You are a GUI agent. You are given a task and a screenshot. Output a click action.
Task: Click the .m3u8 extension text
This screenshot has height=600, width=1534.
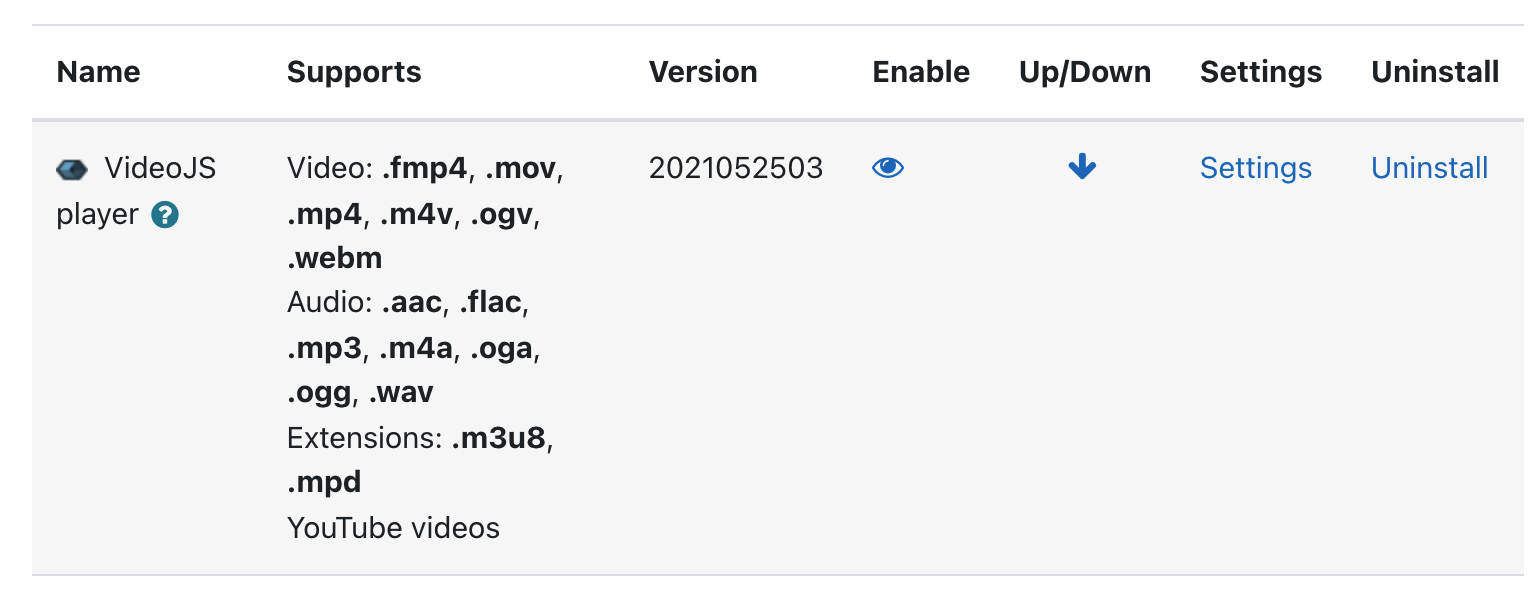499,438
